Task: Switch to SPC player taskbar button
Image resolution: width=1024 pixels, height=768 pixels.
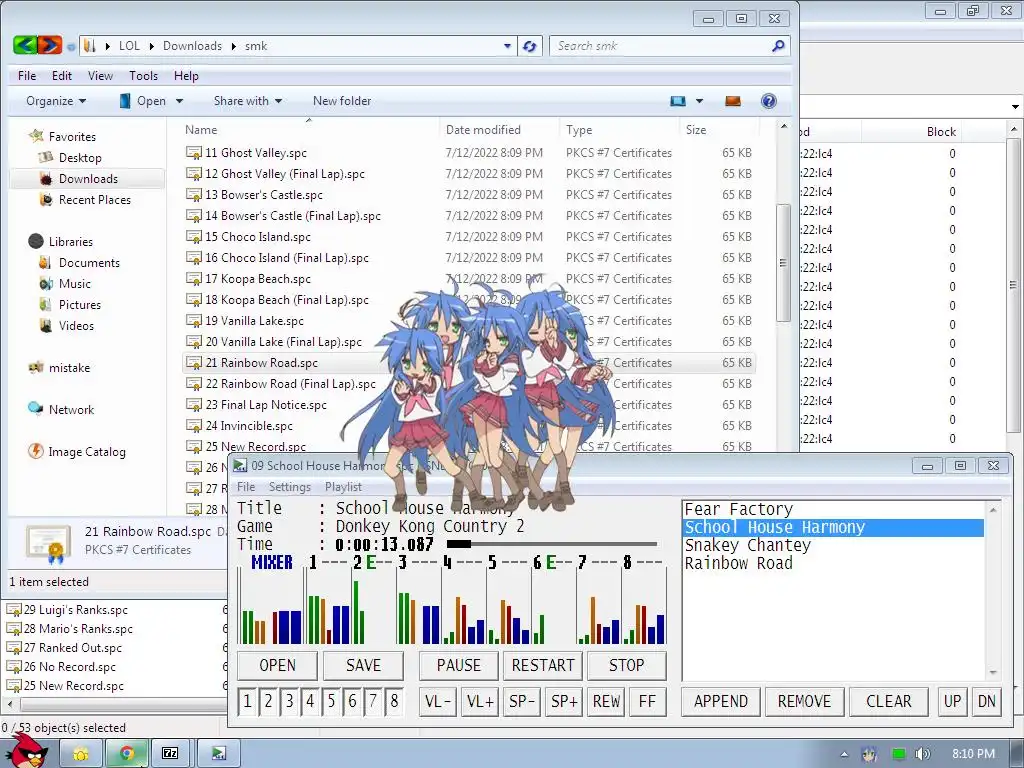Action: coord(219,754)
